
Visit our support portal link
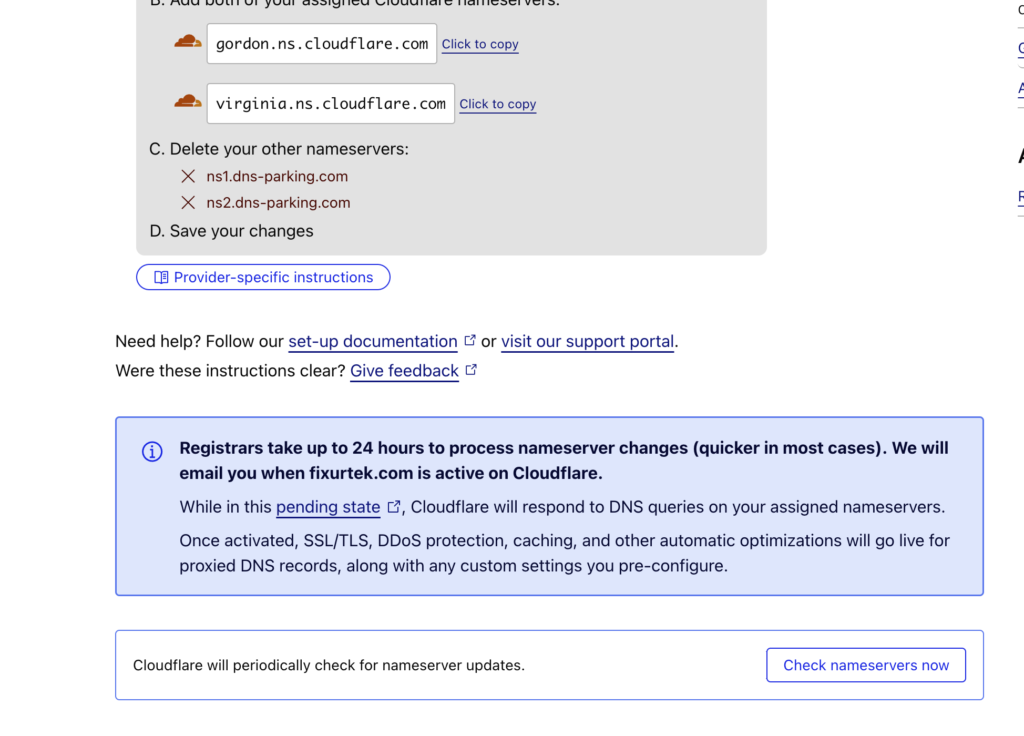pyautogui.click(x=587, y=342)
